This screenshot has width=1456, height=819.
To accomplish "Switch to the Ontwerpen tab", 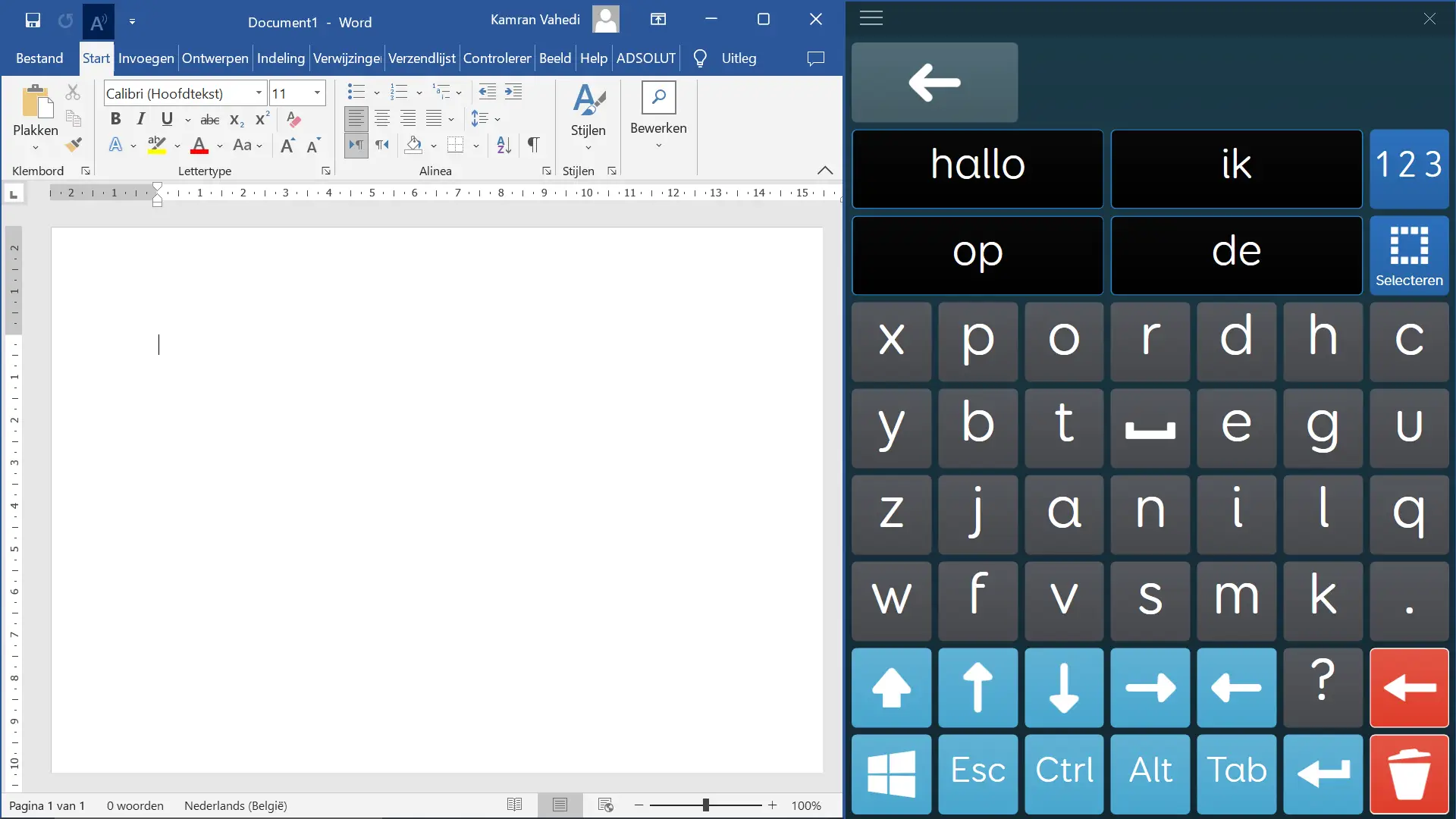I will tap(215, 58).
